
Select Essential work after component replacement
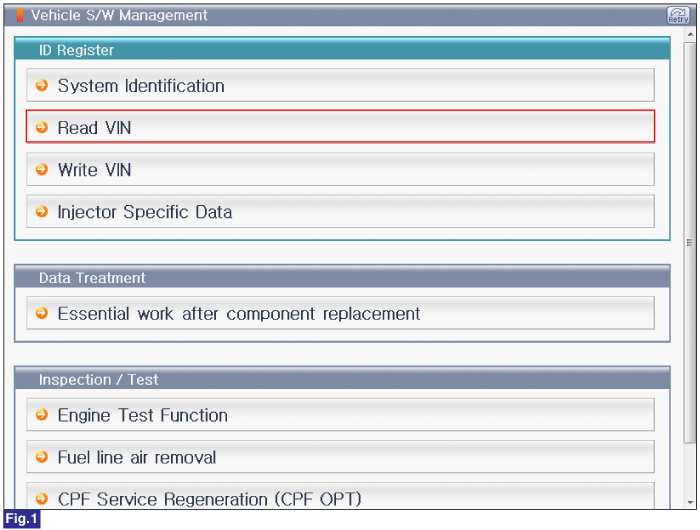tap(340, 313)
